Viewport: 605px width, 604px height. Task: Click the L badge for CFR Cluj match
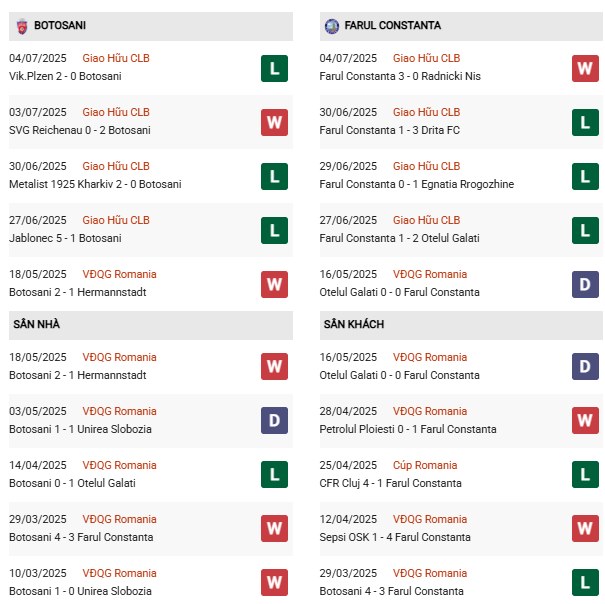click(x=585, y=475)
